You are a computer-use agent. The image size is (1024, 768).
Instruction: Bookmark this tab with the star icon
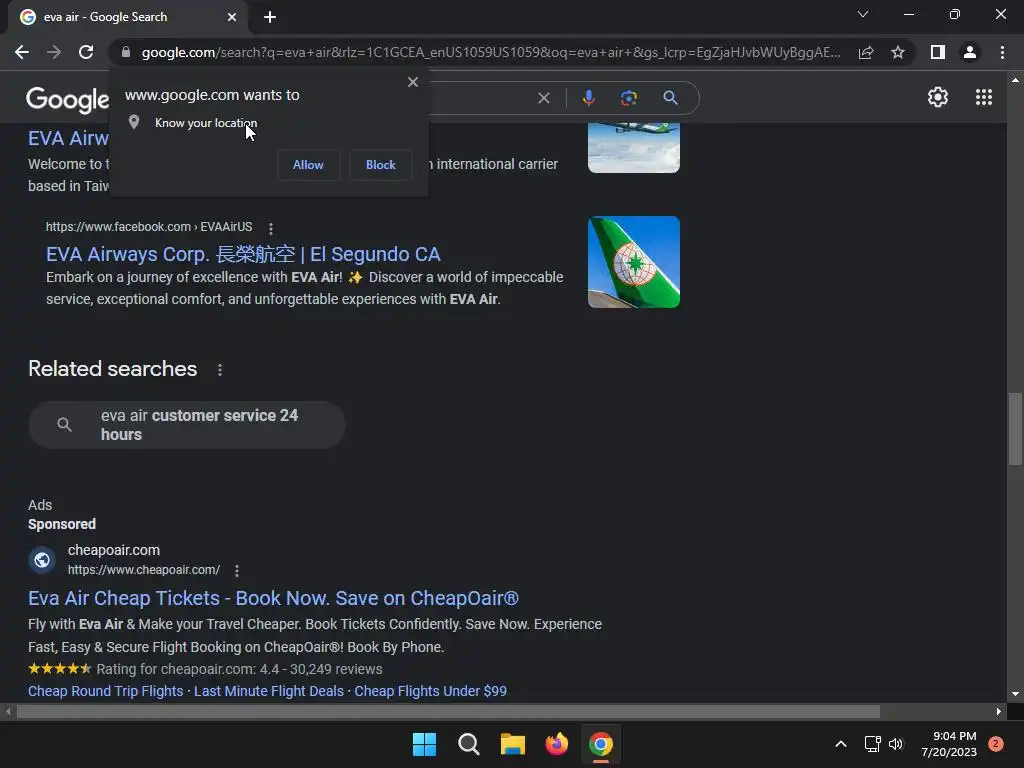point(898,52)
